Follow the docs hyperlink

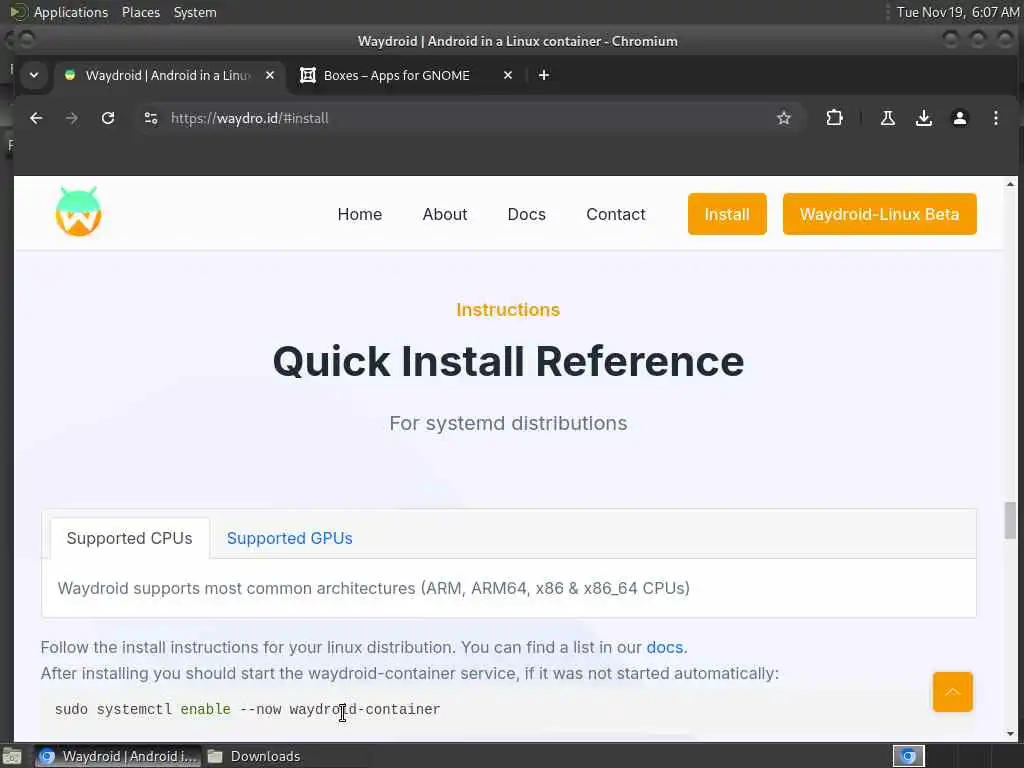pos(665,647)
